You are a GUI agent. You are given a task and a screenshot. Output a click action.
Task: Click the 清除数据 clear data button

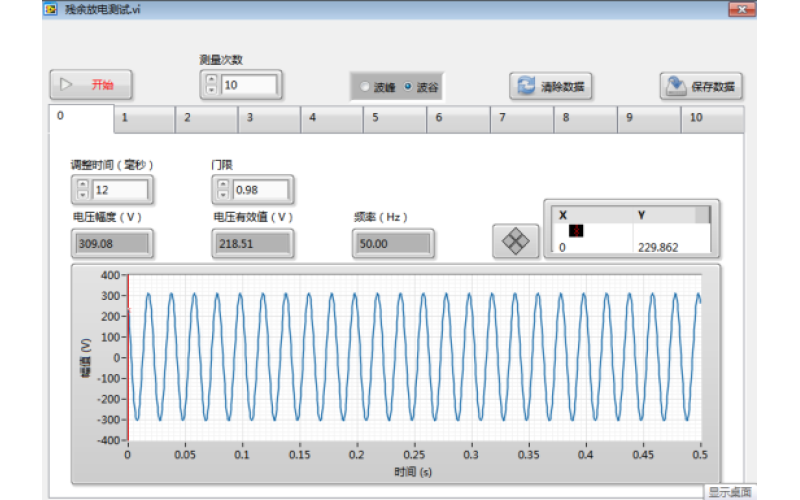[x=550, y=87]
